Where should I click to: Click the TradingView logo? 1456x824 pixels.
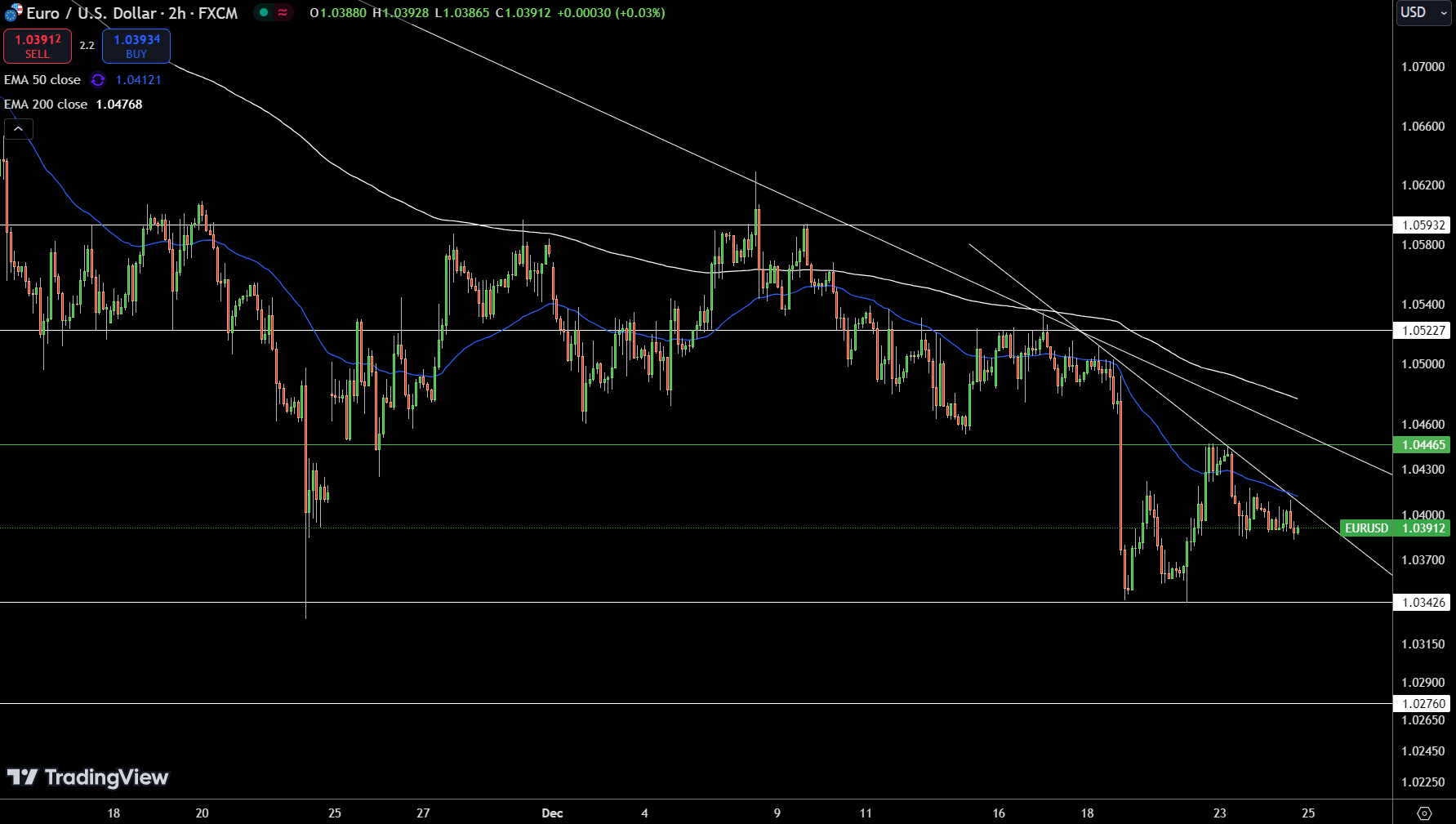click(x=87, y=777)
